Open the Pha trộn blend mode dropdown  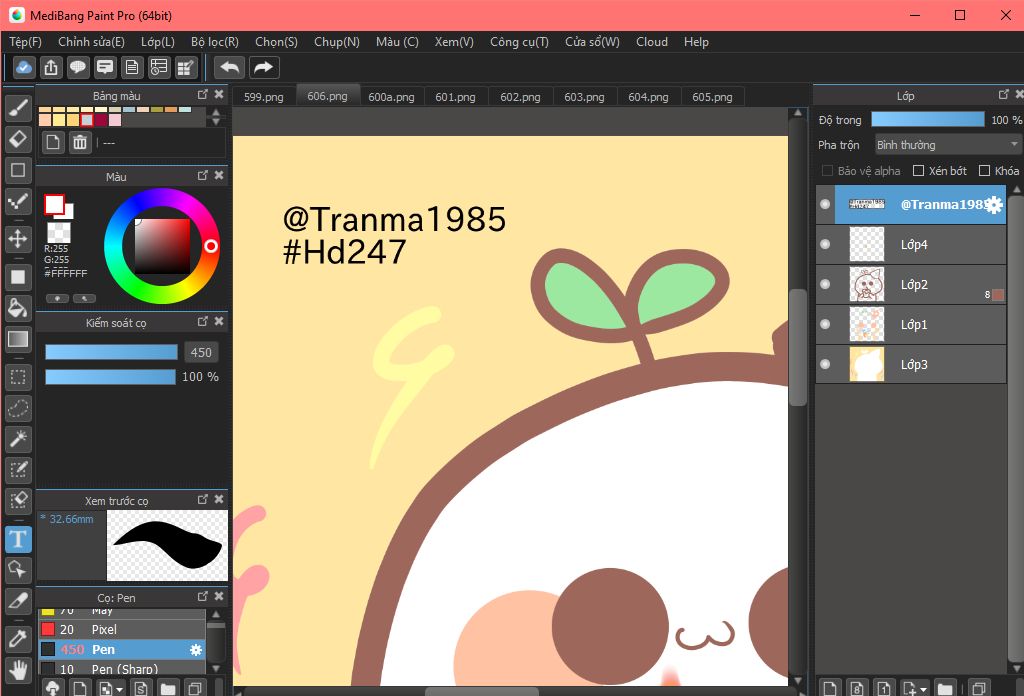948,144
